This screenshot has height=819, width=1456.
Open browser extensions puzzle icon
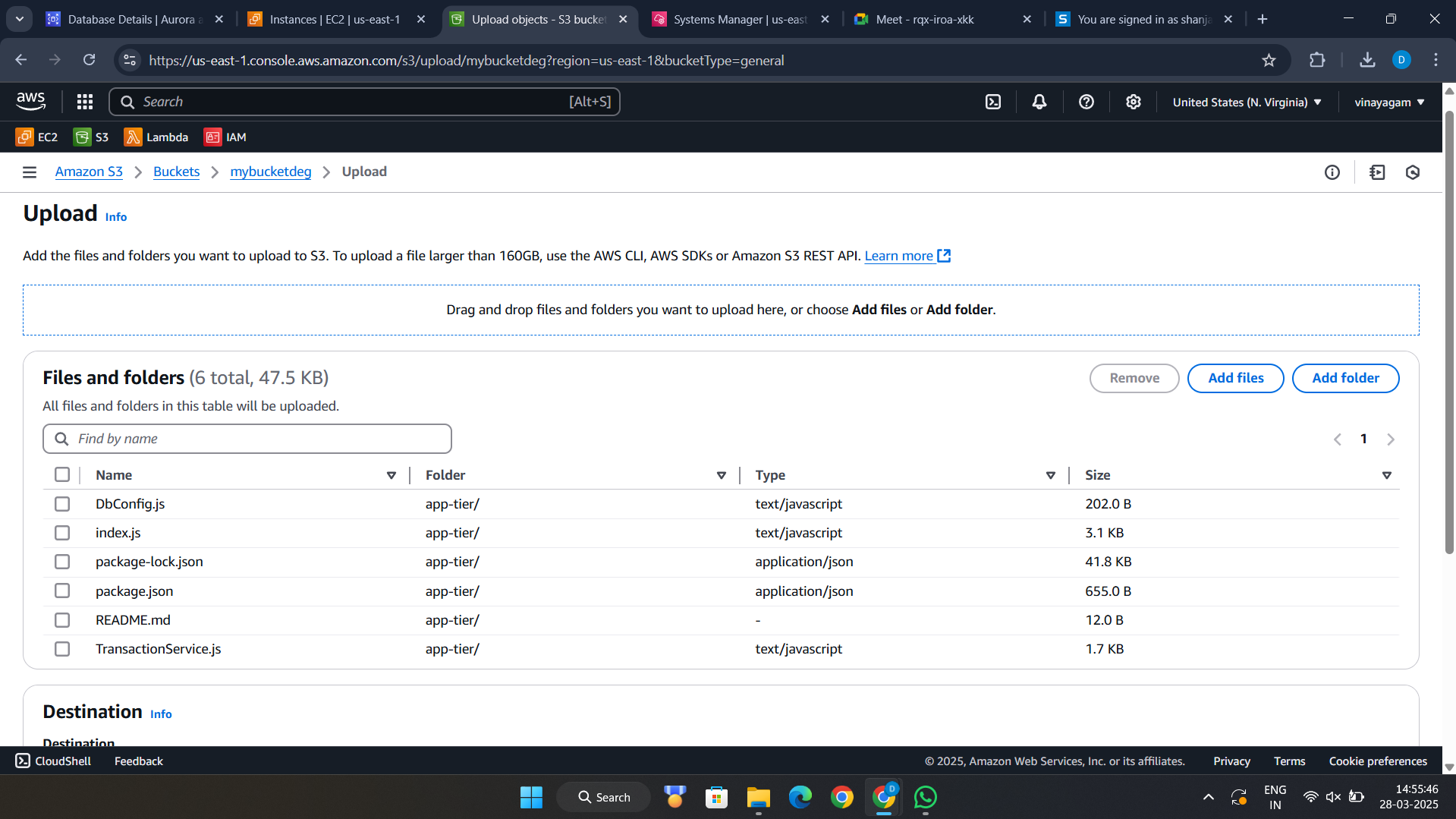tap(1317, 60)
